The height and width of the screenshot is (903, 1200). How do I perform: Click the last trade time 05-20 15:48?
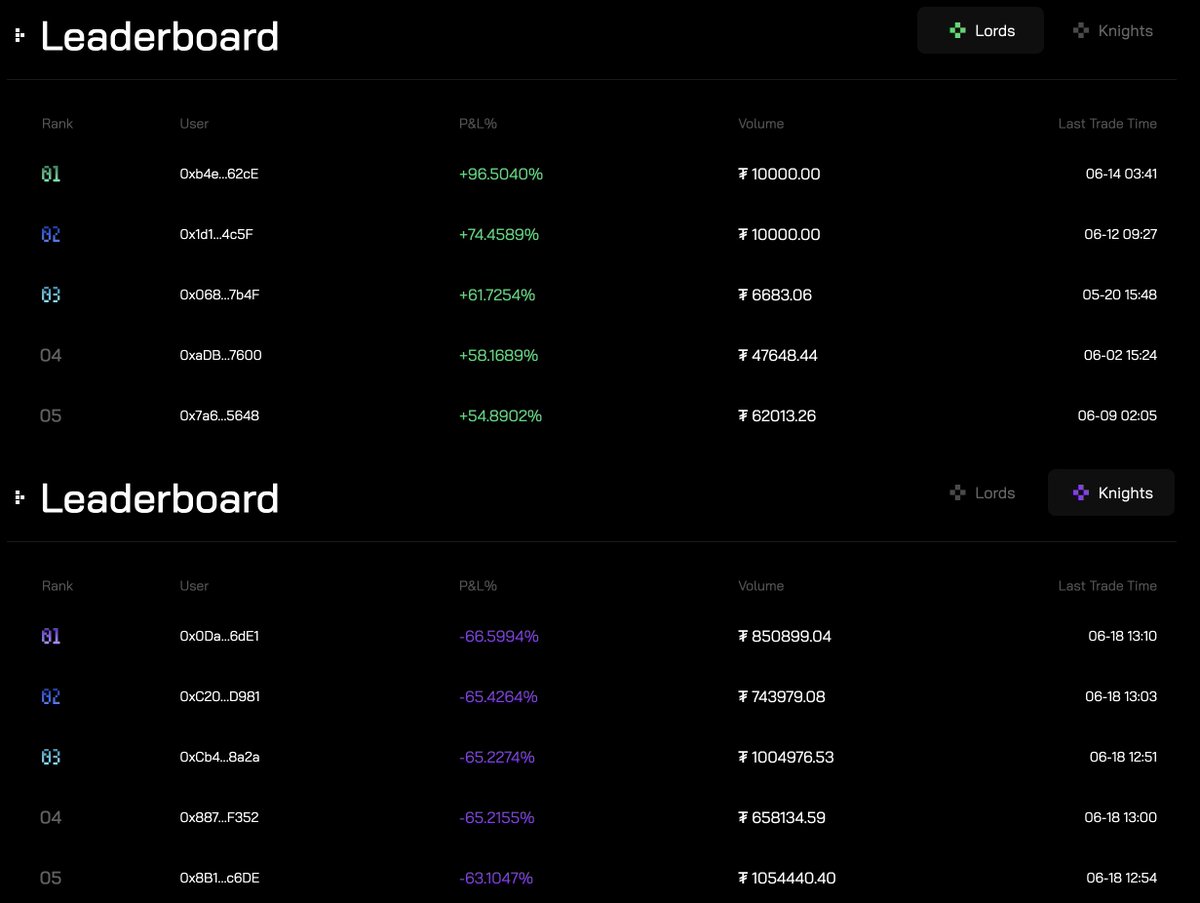click(x=1121, y=295)
